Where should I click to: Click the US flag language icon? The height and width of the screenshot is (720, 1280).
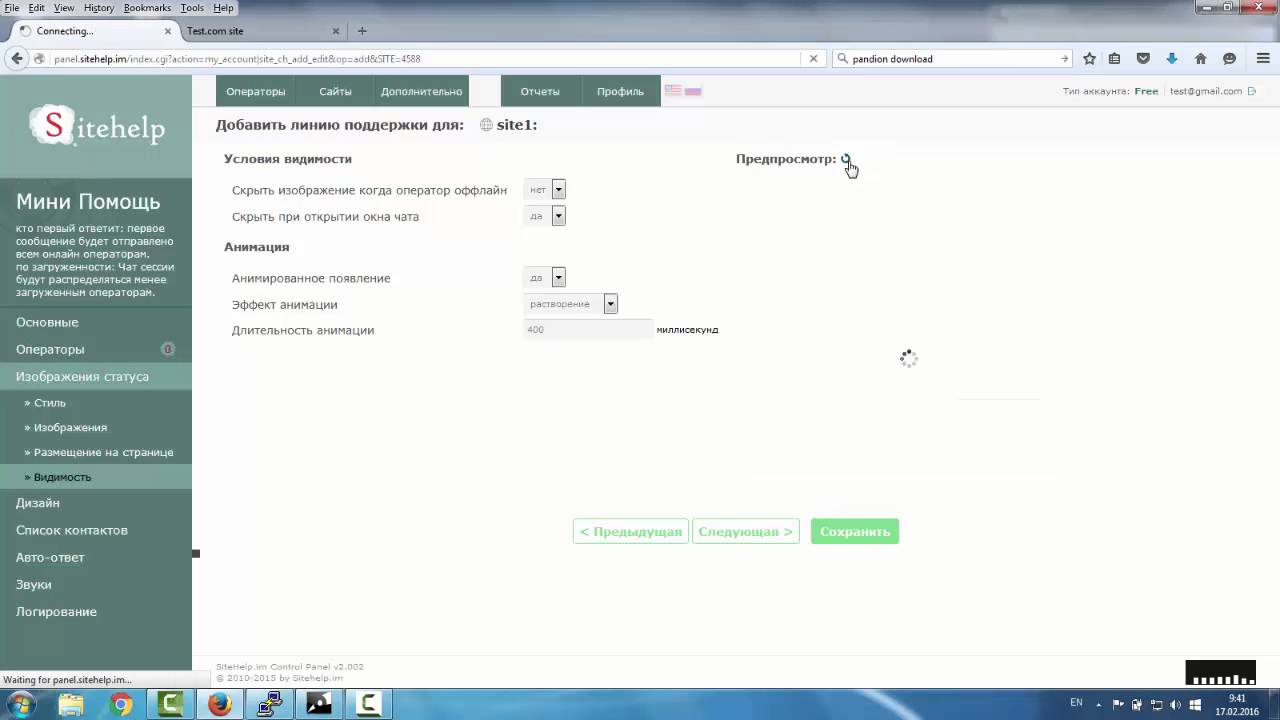(672, 90)
